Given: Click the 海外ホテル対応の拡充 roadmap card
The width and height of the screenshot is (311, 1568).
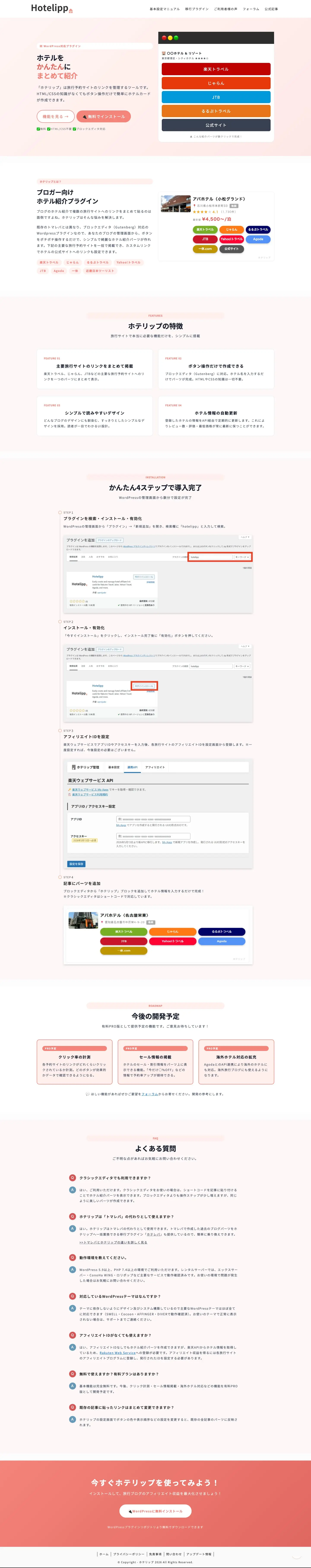Looking at the screenshot, I should tap(236, 1062).
